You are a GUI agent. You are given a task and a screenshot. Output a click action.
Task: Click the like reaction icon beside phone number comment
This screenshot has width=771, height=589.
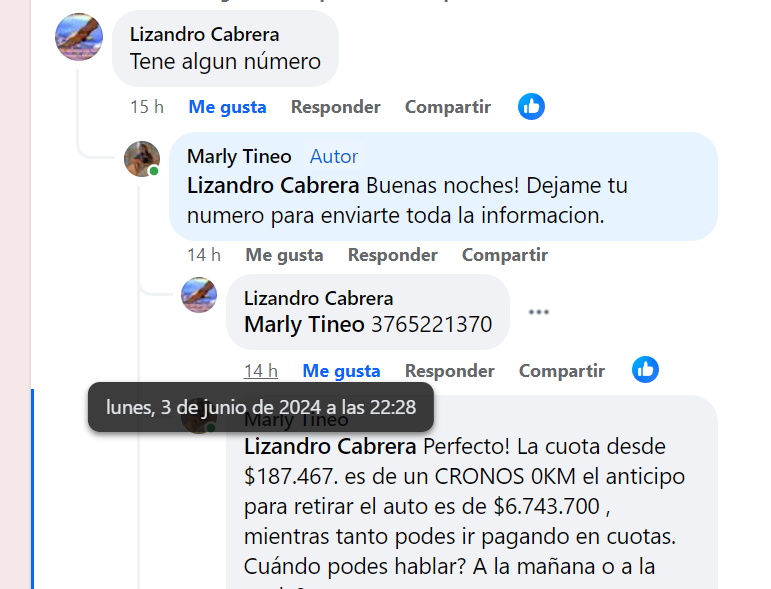tap(645, 370)
